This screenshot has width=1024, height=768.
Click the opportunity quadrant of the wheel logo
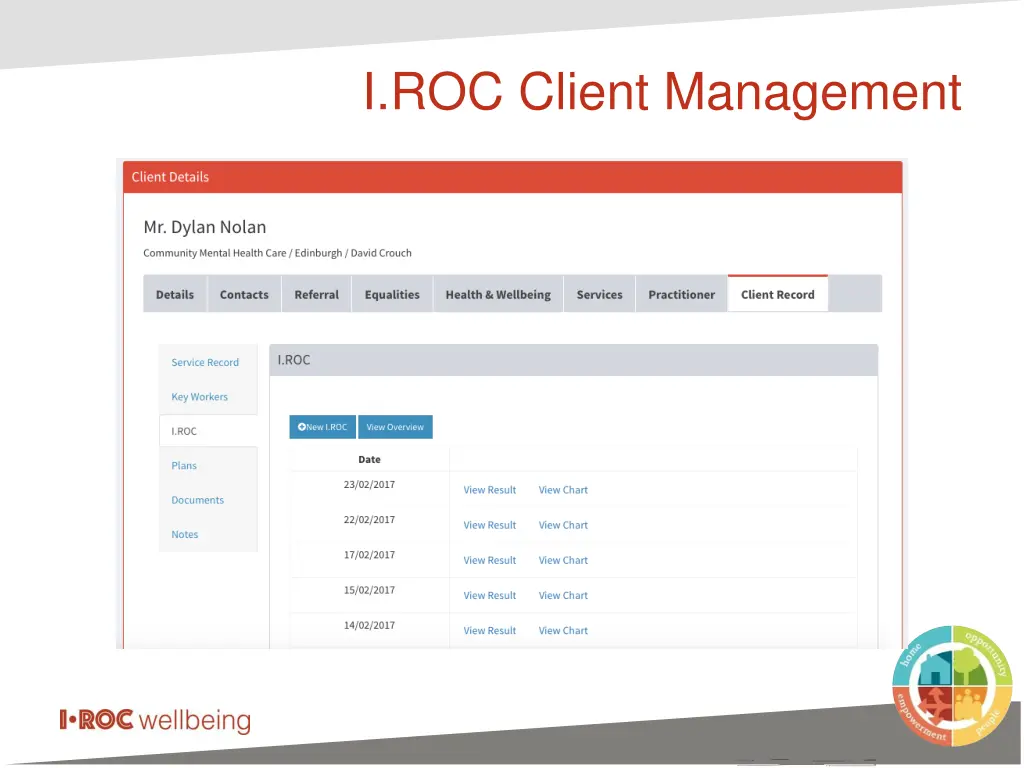983,656
